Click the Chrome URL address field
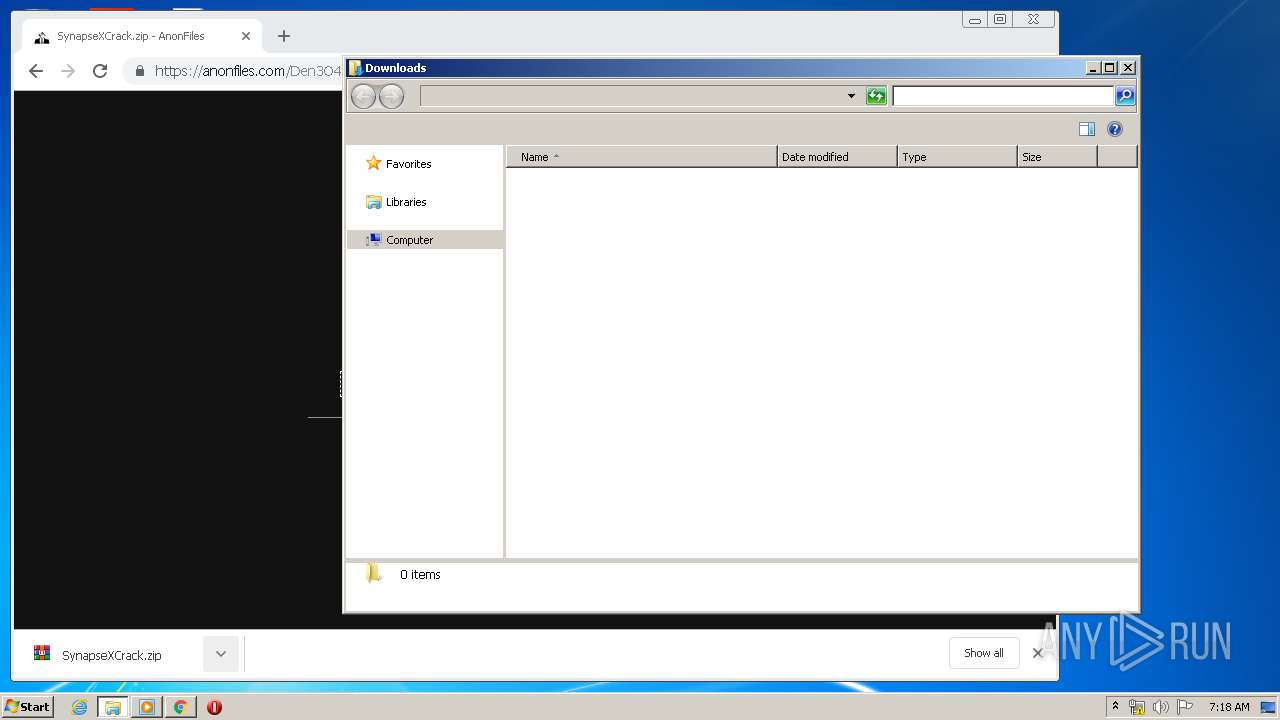The height and width of the screenshot is (720, 1280). [248, 71]
